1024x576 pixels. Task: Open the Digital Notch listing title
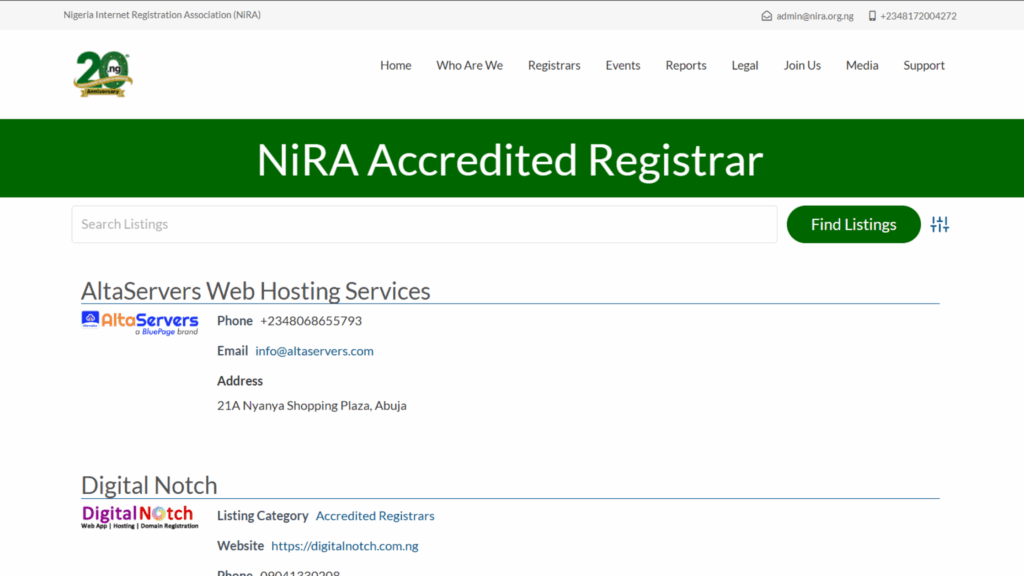coord(149,485)
